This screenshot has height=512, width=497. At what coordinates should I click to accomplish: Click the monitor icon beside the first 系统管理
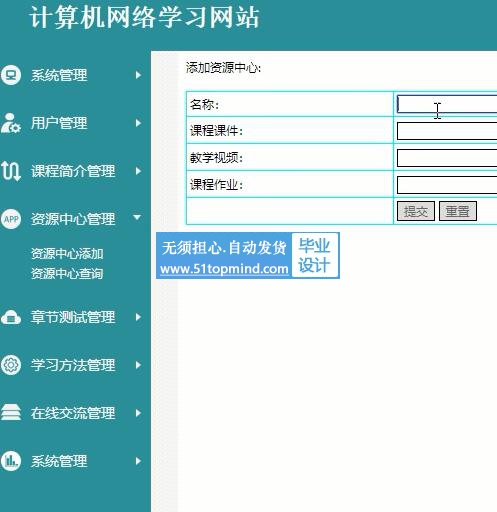[11, 75]
